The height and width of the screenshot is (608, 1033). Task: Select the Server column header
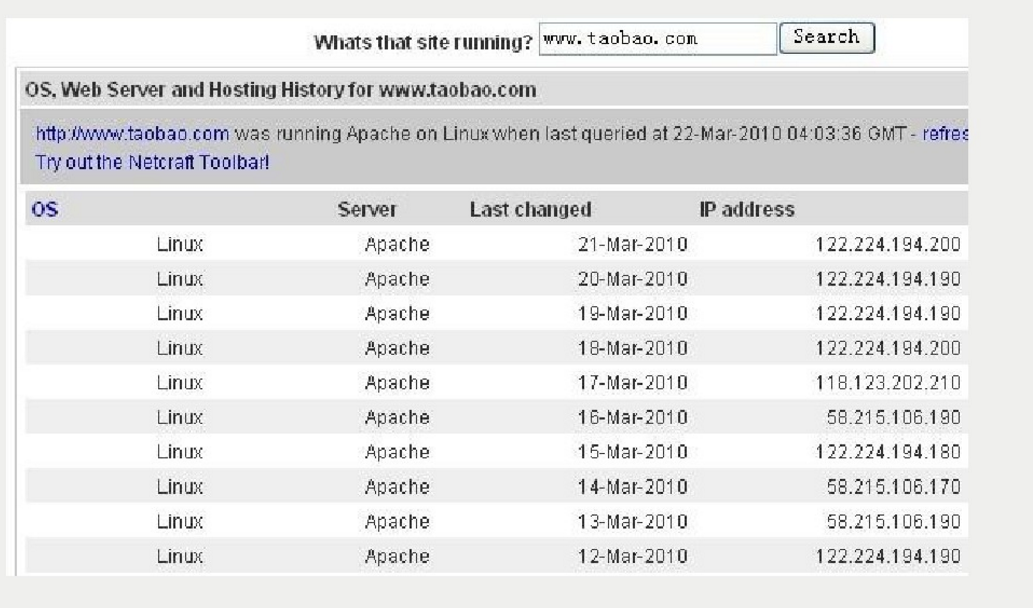367,209
